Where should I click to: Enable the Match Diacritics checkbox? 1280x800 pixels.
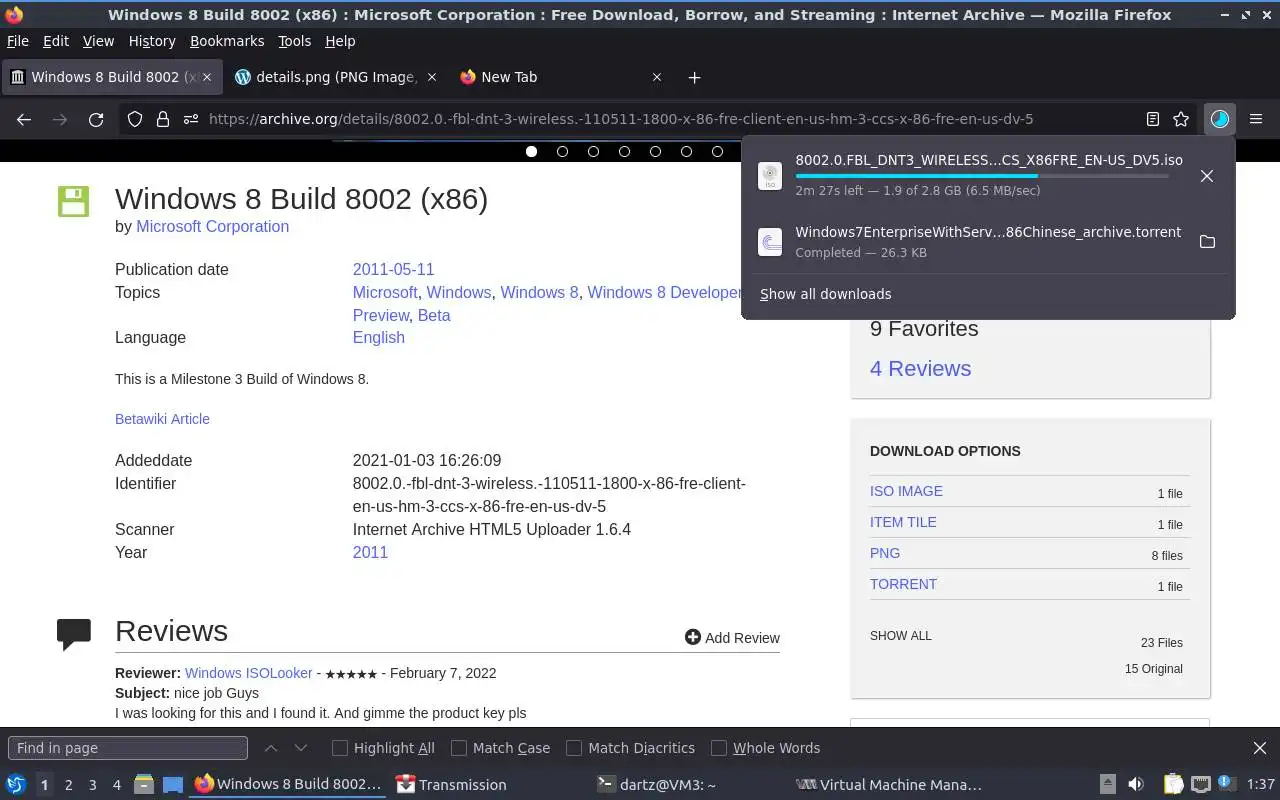pyautogui.click(x=574, y=748)
